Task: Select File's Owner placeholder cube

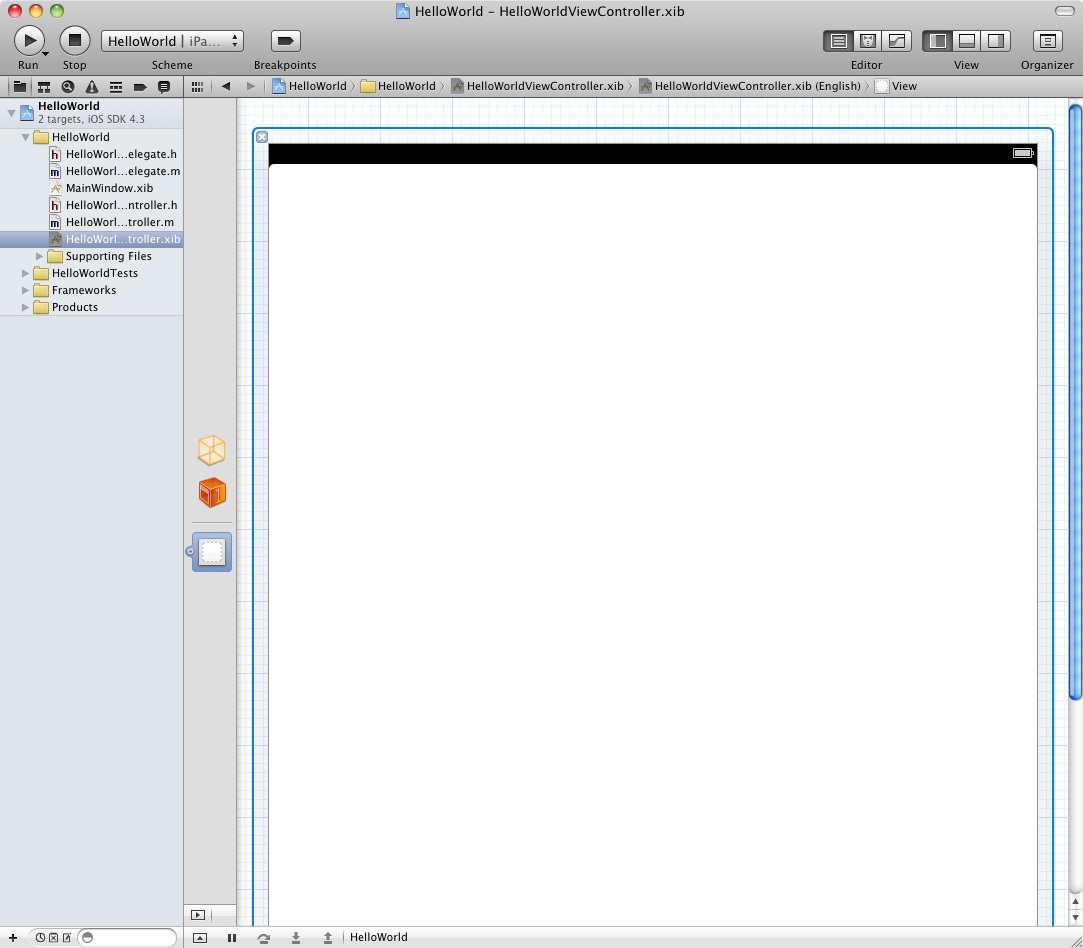Action: tap(211, 450)
